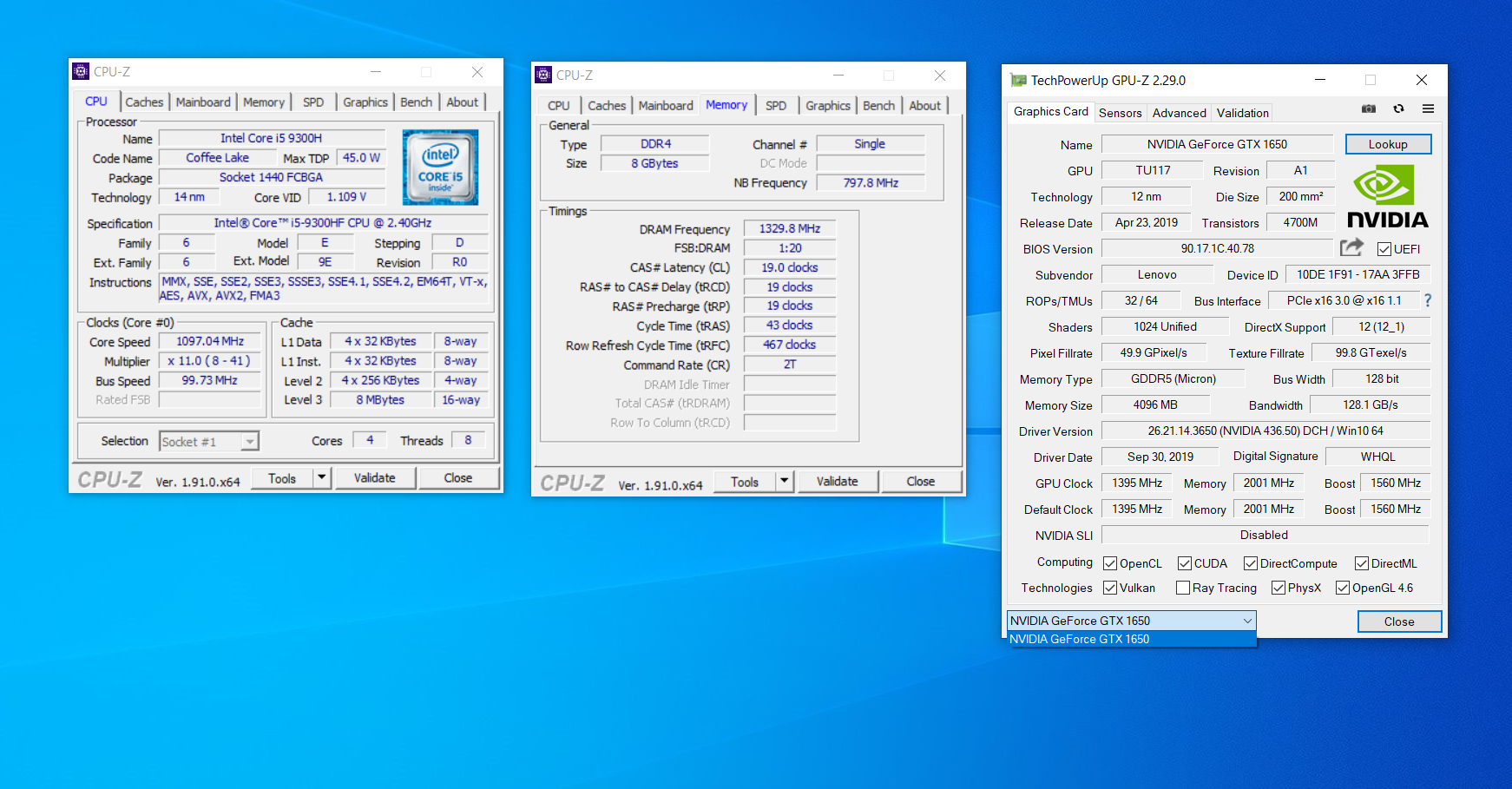Image resolution: width=1512 pixels, height=789 pixels.
Task: Click the Intel Core i5 logo
Action: (440, 168)
